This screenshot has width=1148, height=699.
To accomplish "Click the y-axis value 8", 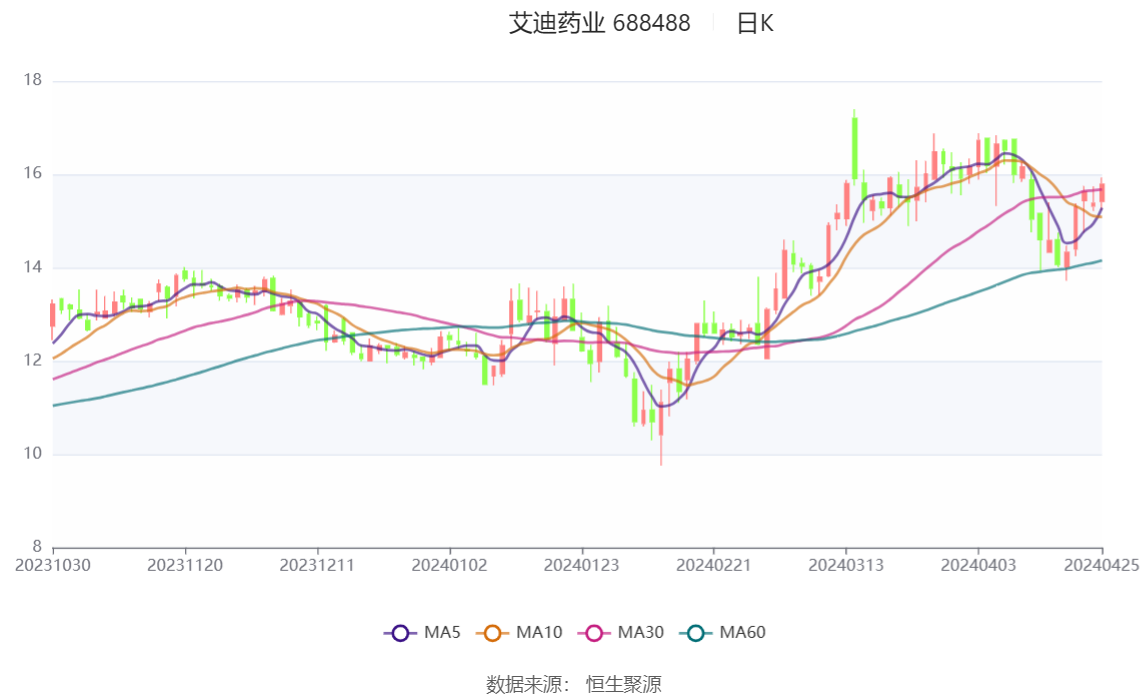I will [x=37, y=546].
